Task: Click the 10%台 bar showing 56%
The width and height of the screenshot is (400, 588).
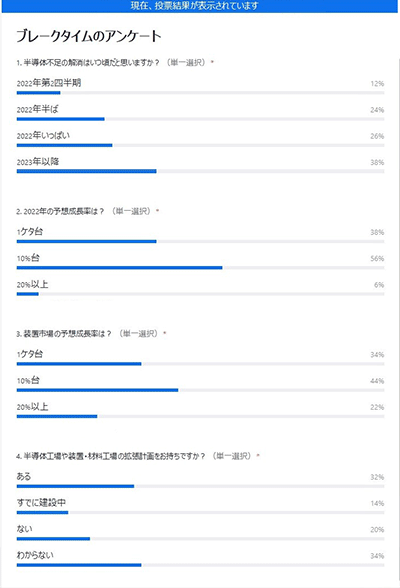Action: 200,268
